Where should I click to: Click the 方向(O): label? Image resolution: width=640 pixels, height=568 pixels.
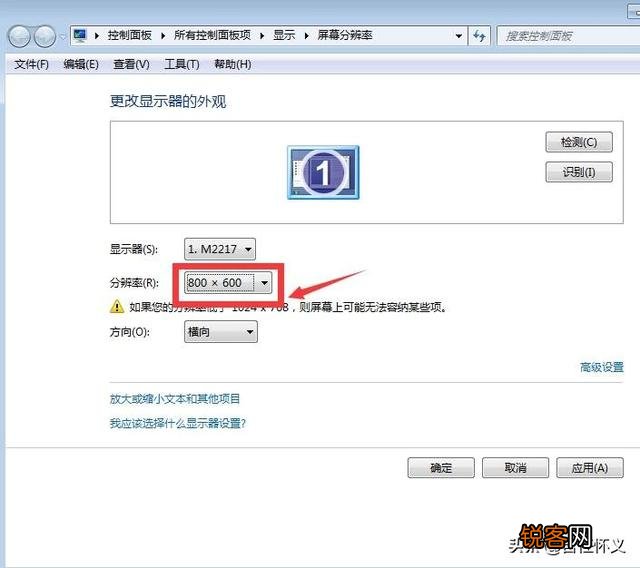[x=129, y=332]
